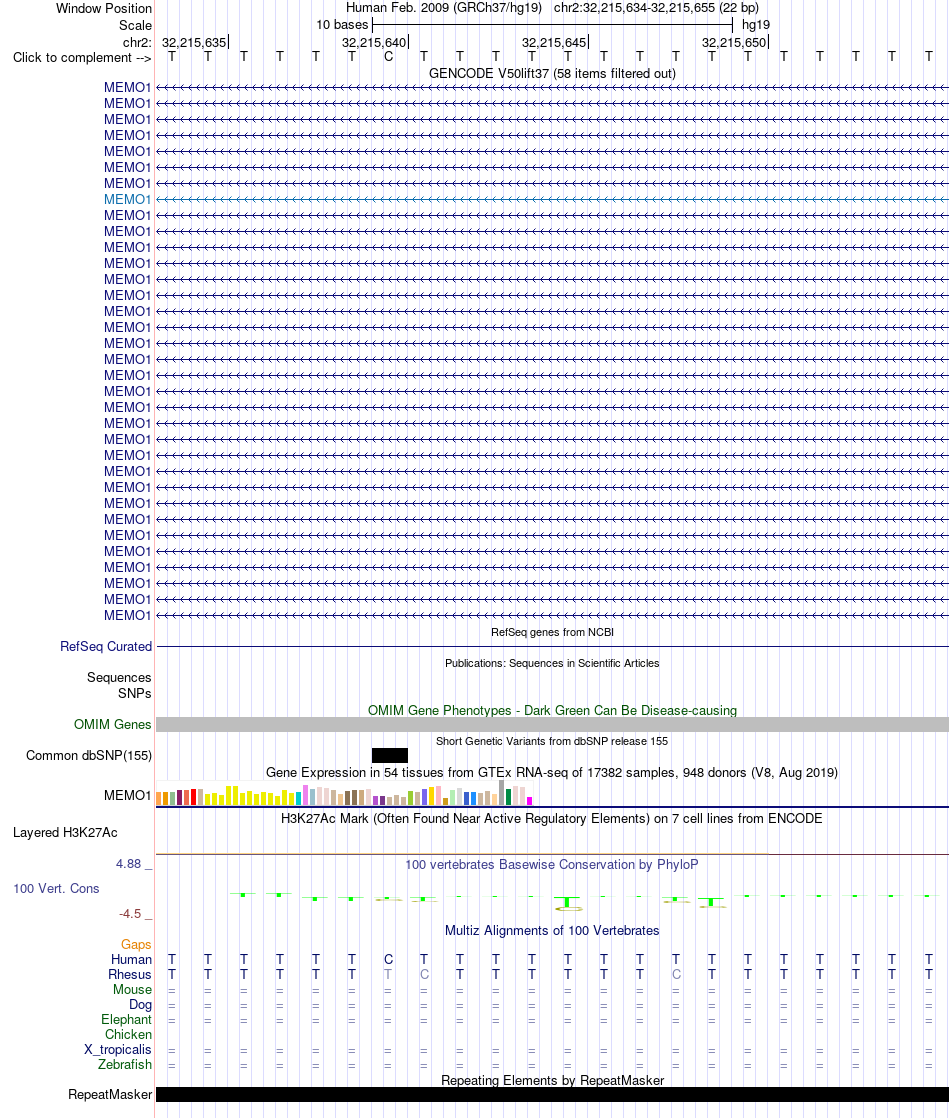The width and height of the screenshot is (950, 1118).
Task: Click the chr2:32,215,634-32,215,655 position text
Action: pos(656,8)
